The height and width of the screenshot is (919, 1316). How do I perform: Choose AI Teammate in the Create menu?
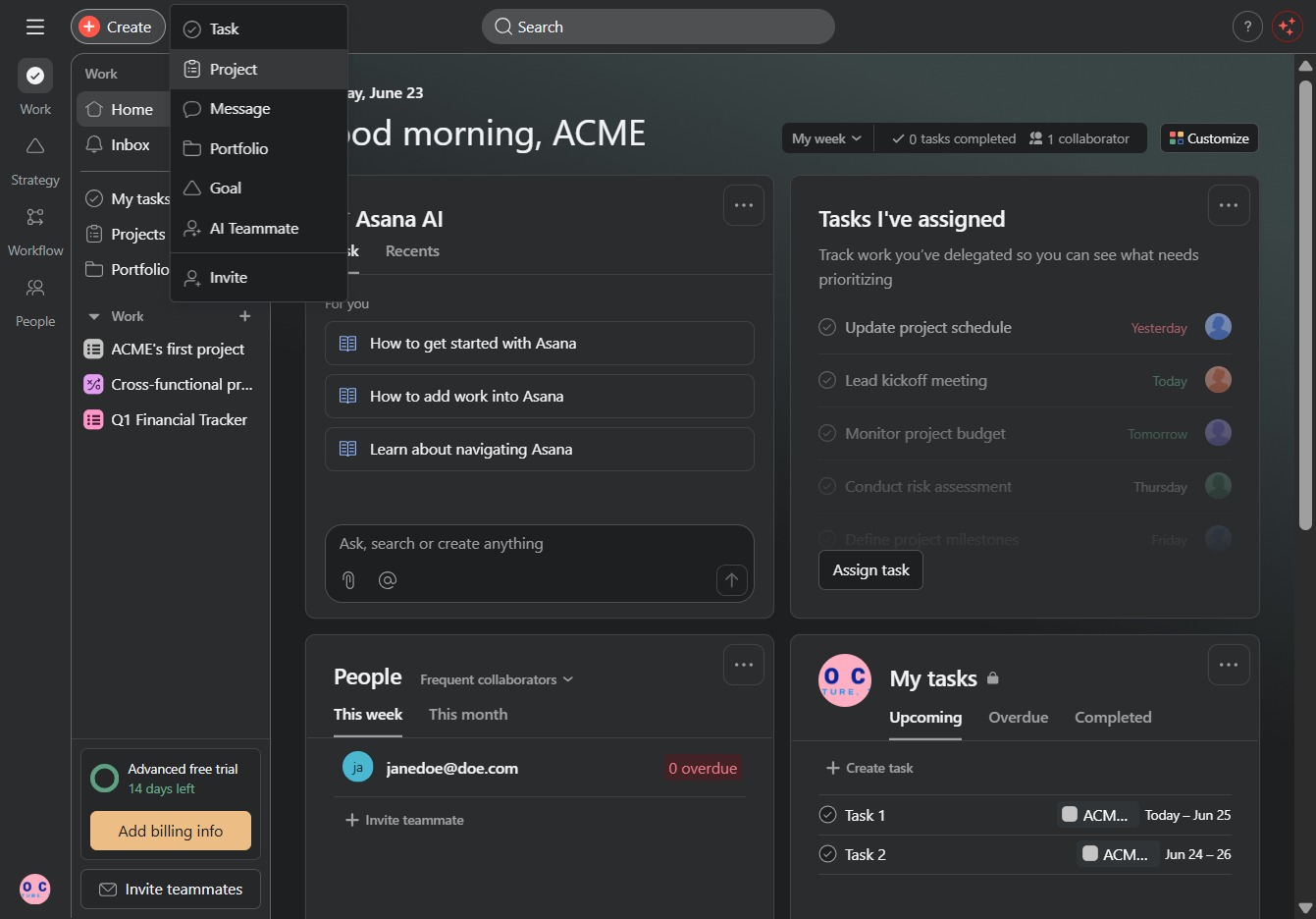coord(259,228)
